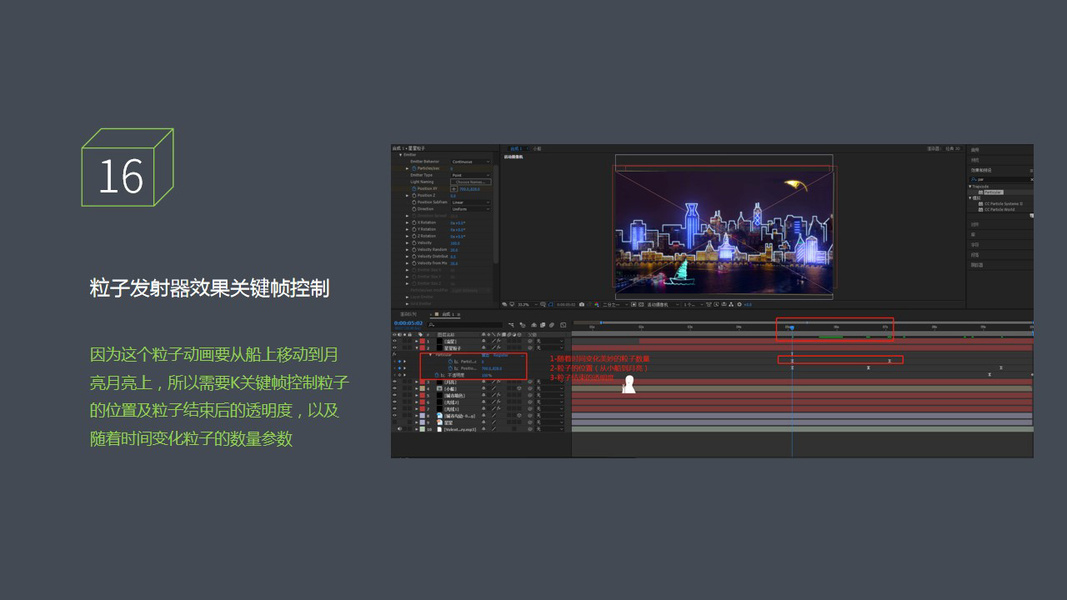This screenshot has height=600, width=1067.
Task: Click show channel color icon in viewer
Action: coord(597,304)
